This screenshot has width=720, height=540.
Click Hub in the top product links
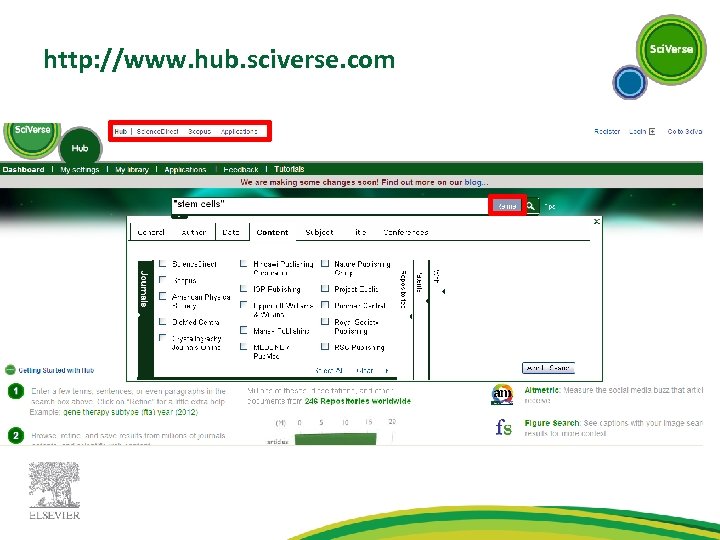point(120,131)
